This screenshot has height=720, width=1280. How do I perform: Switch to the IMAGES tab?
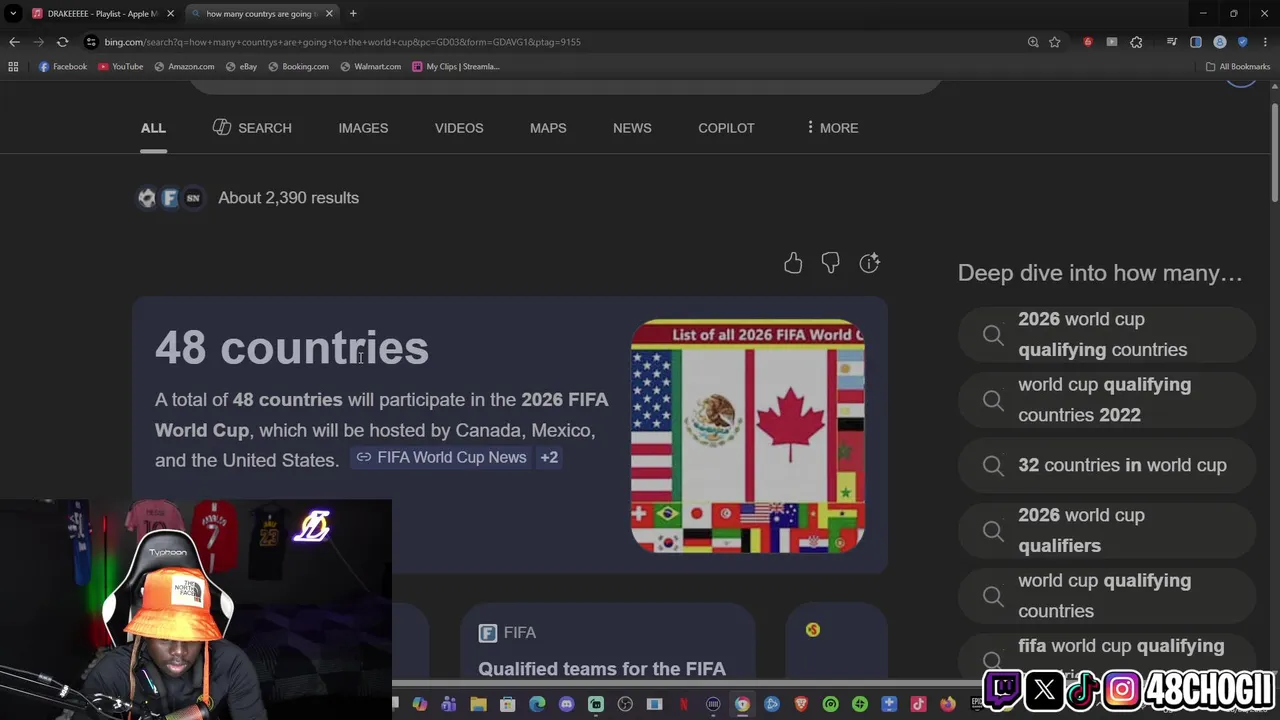tap(363, 128)
